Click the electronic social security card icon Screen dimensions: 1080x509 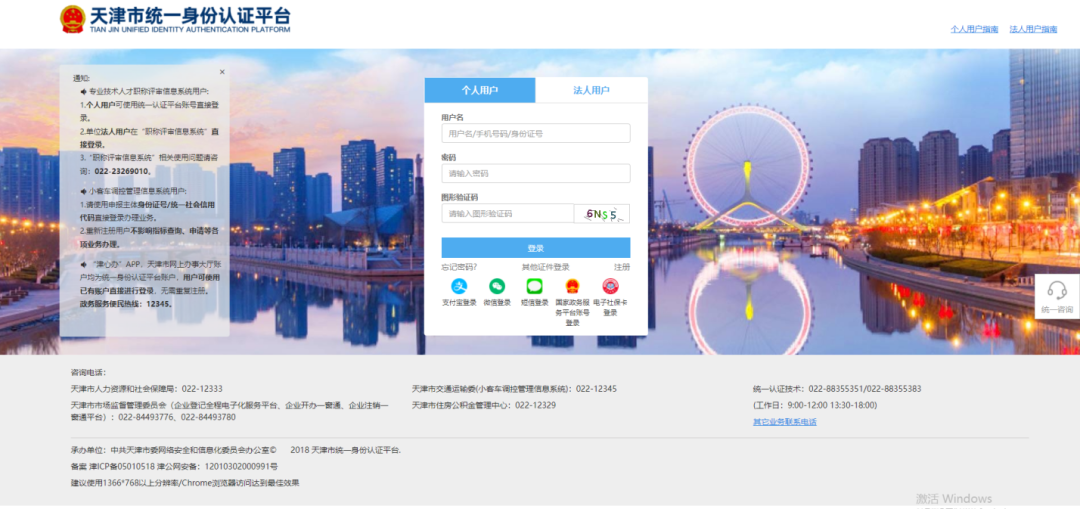tap(610, 287)
